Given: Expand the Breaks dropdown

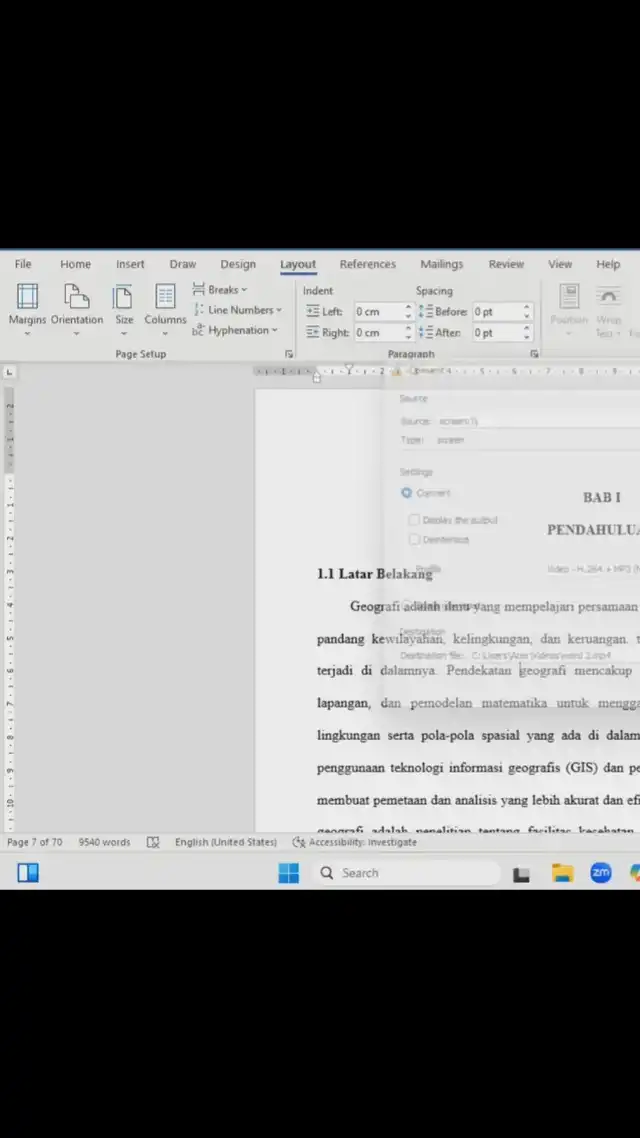Looking at the screenshot, I should 220,290.
